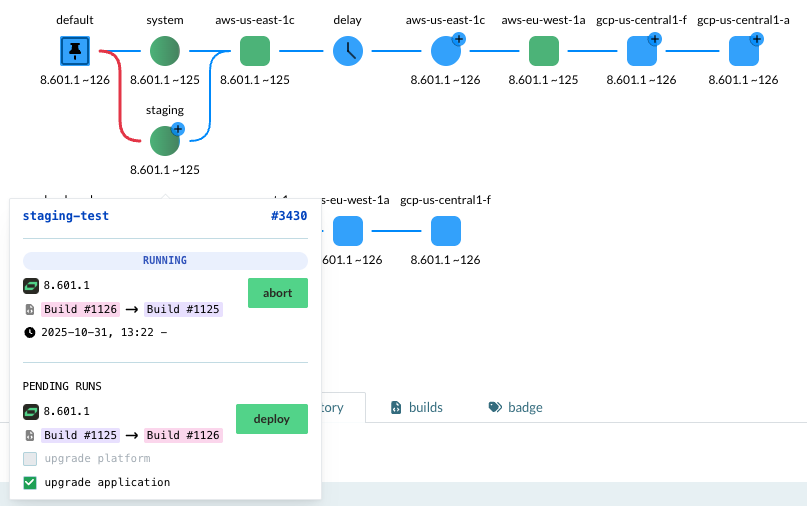Click the staging stage node

[x=165, y=141]
